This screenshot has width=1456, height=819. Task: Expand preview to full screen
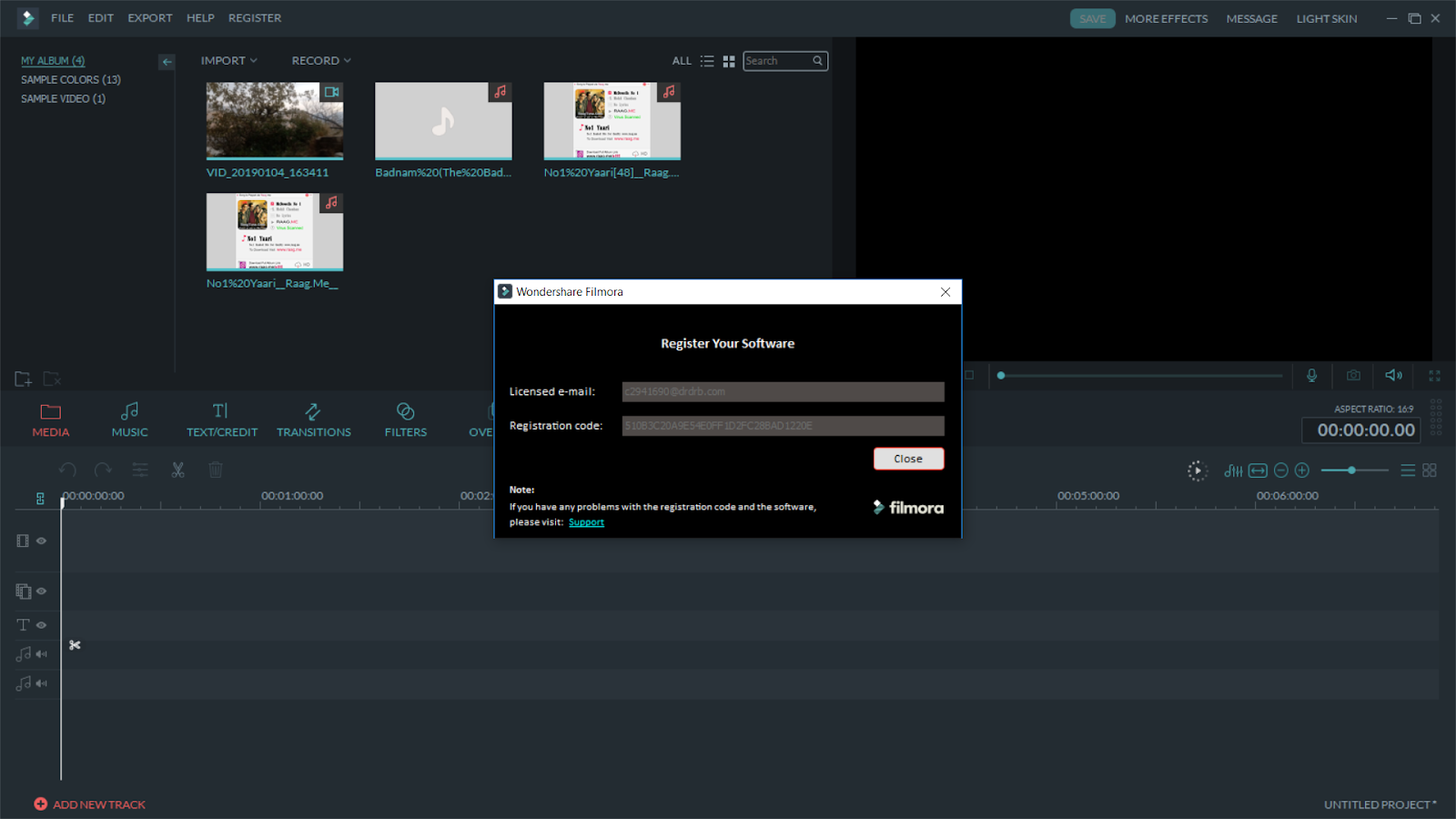(1435, 375)
